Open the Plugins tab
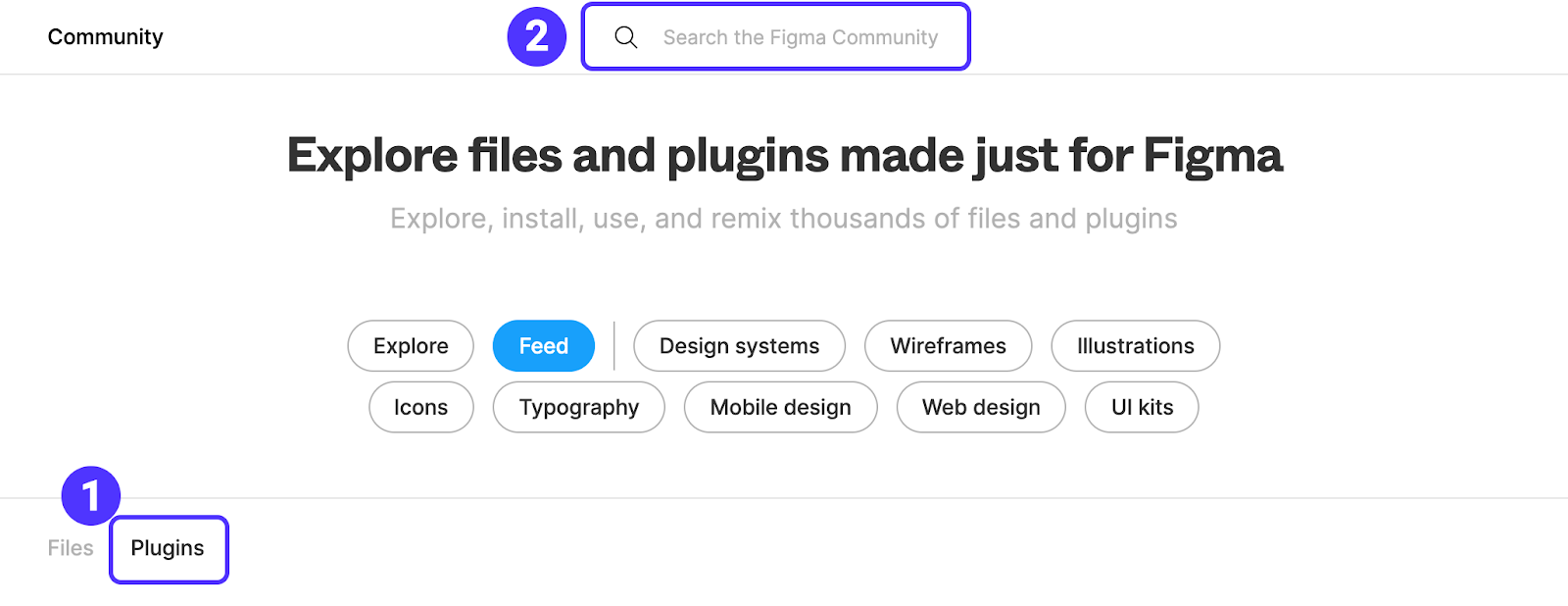1568x606 pixels. coord(169,549)
